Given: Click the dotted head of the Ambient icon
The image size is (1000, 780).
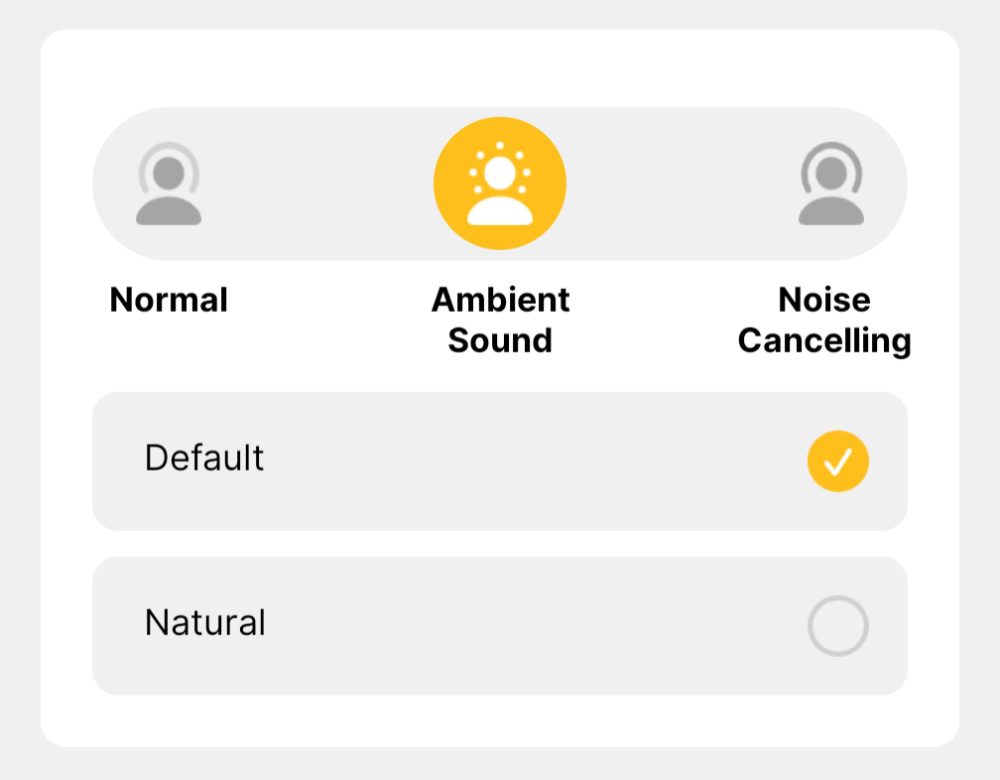Looking at the screenshot, I should pos(500,173).
